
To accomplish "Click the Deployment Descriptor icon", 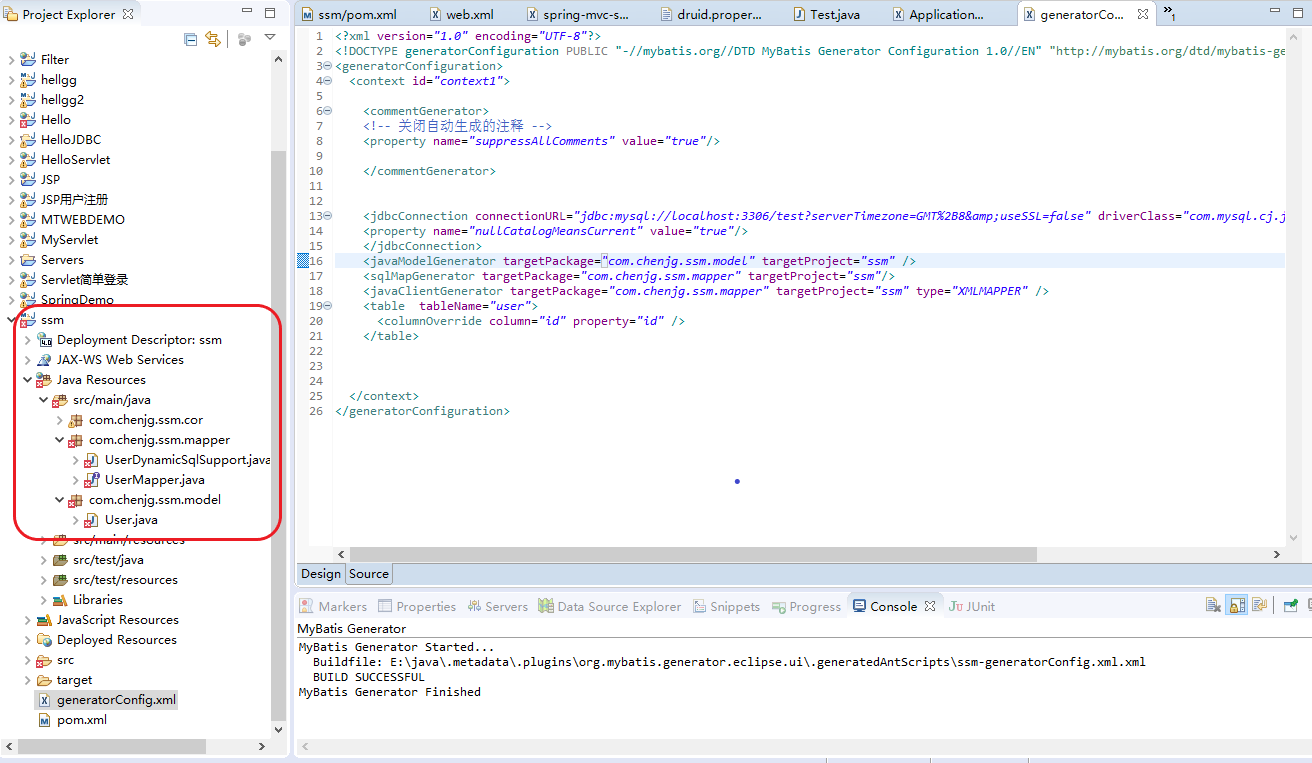I will [44, 339].
